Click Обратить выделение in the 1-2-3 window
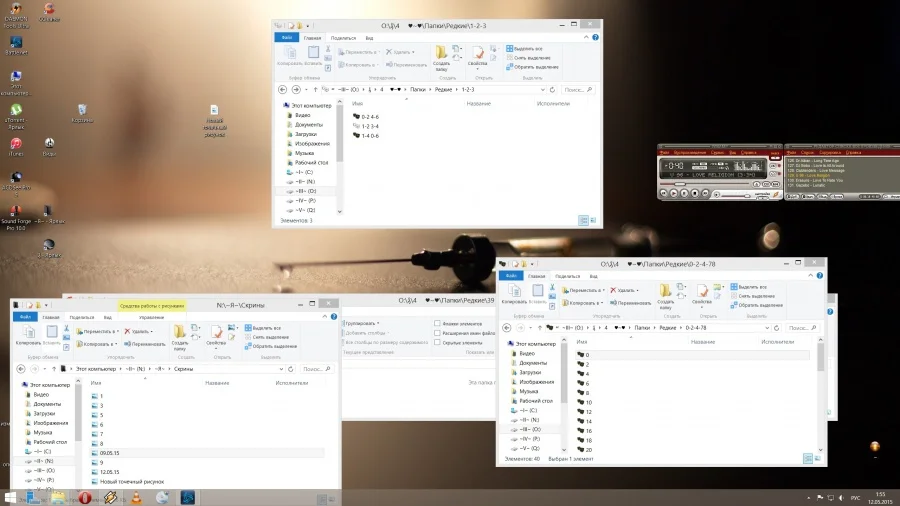 (x=534, y=67)
